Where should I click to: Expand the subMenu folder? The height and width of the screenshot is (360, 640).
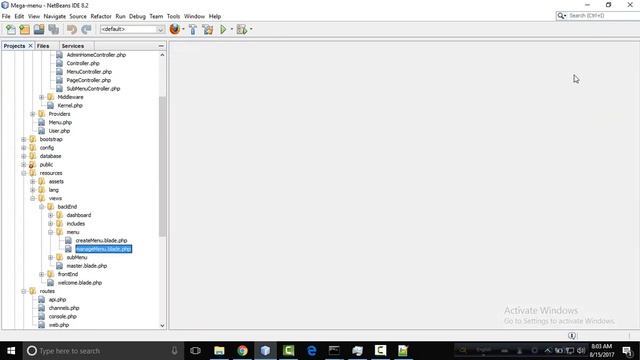(x=51, y=258)
